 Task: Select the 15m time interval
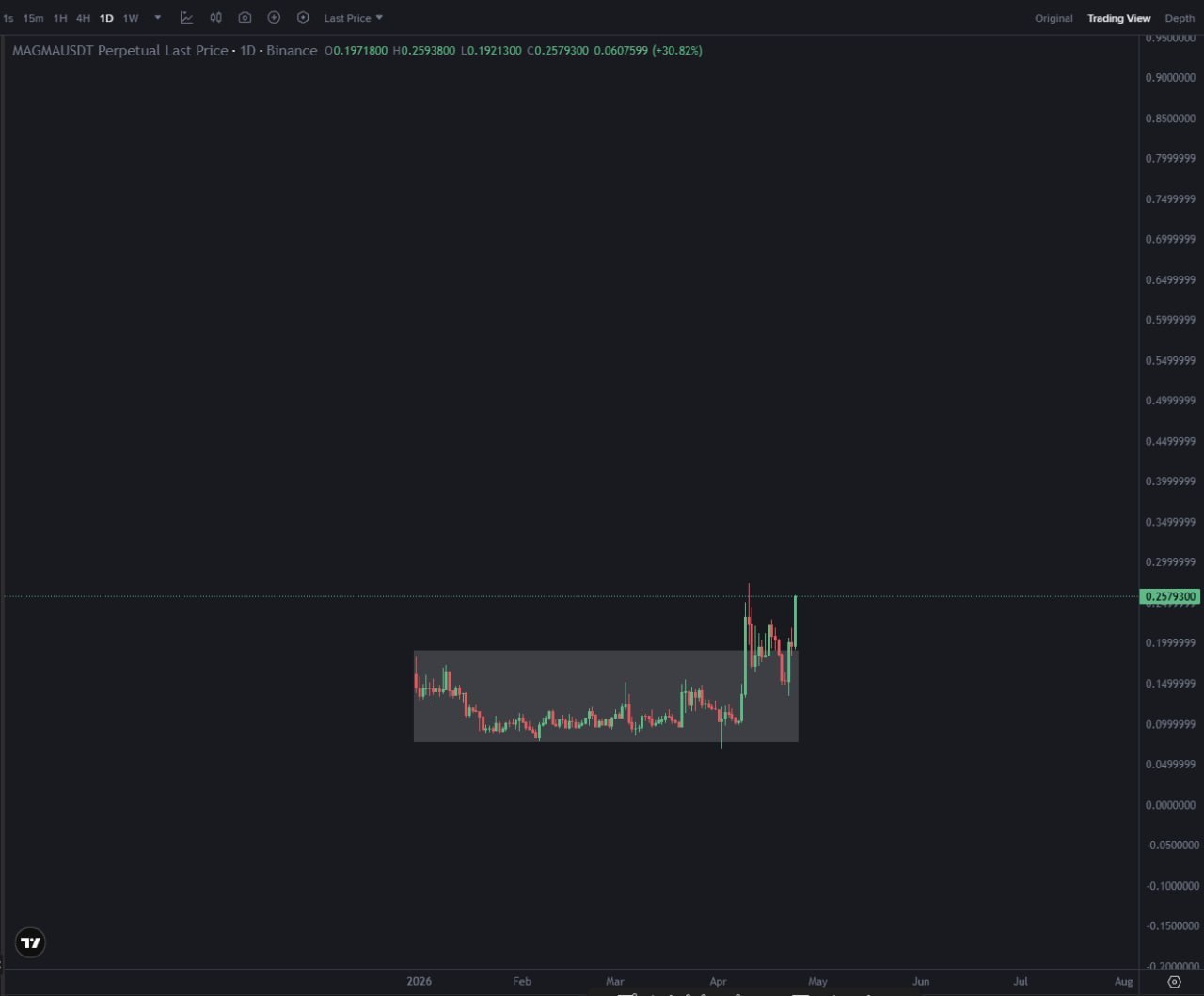tap(33, 18)
